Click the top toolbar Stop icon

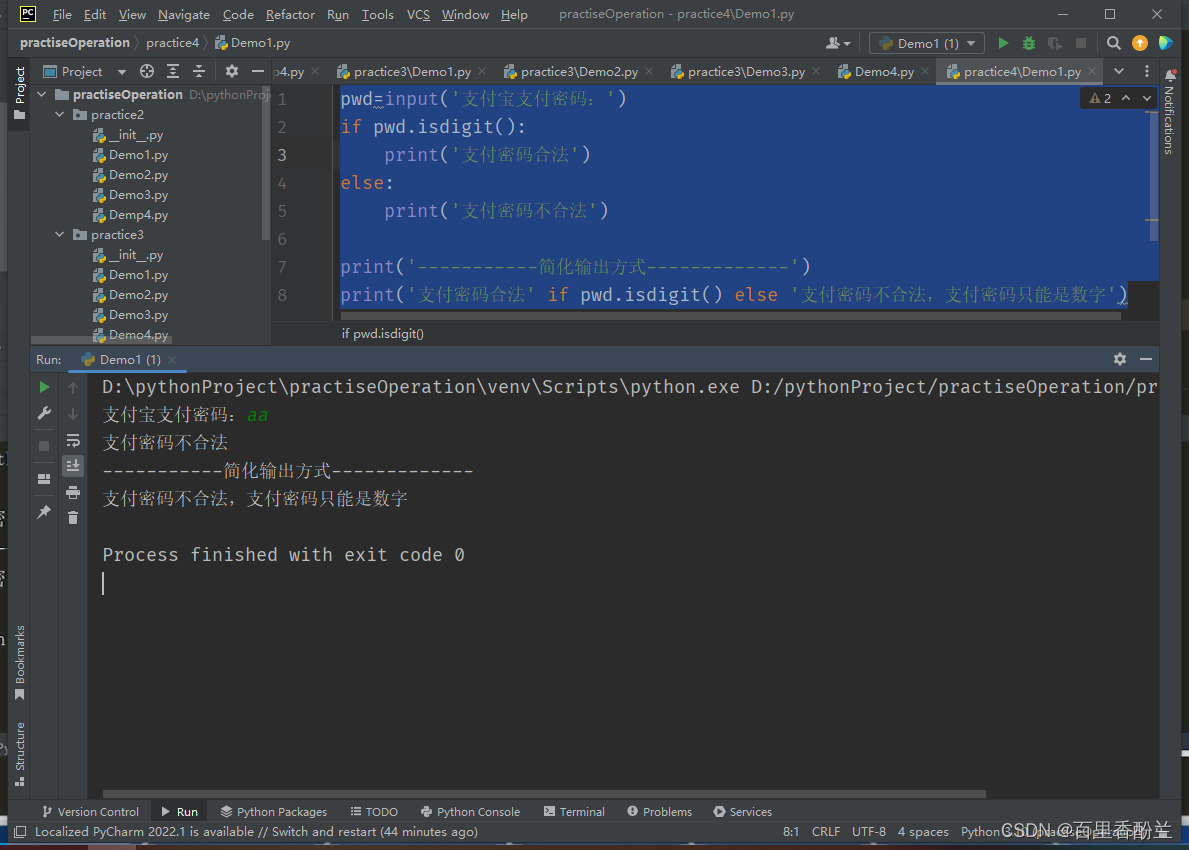1081,43
